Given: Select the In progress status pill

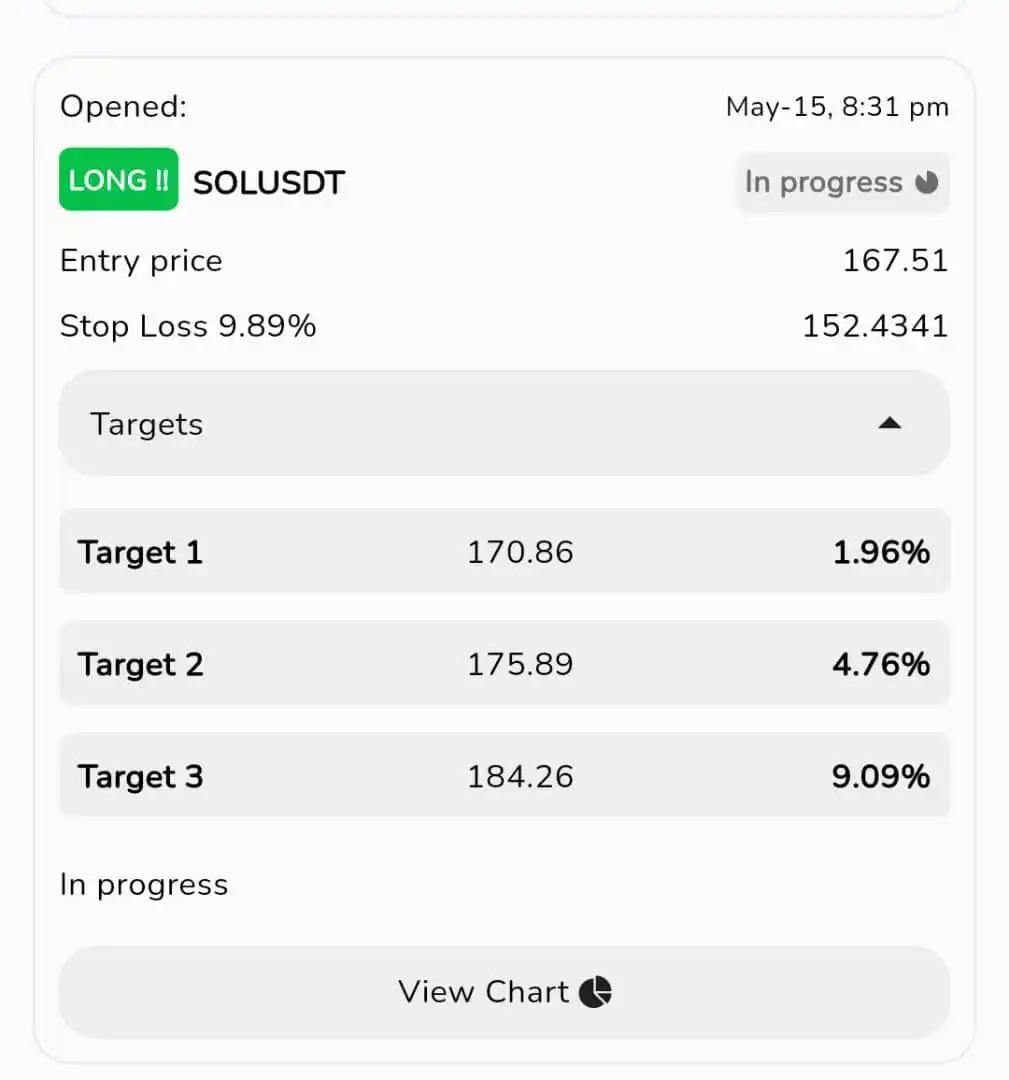Looking at the screenshot, I should pyautogui.click(x=842, y=183).
